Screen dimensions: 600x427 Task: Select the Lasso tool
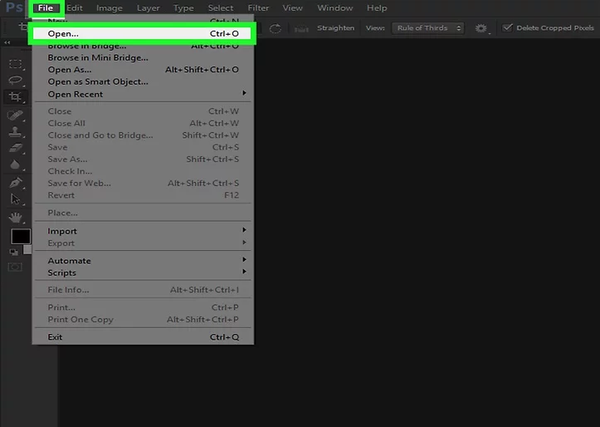pos(15,80)
